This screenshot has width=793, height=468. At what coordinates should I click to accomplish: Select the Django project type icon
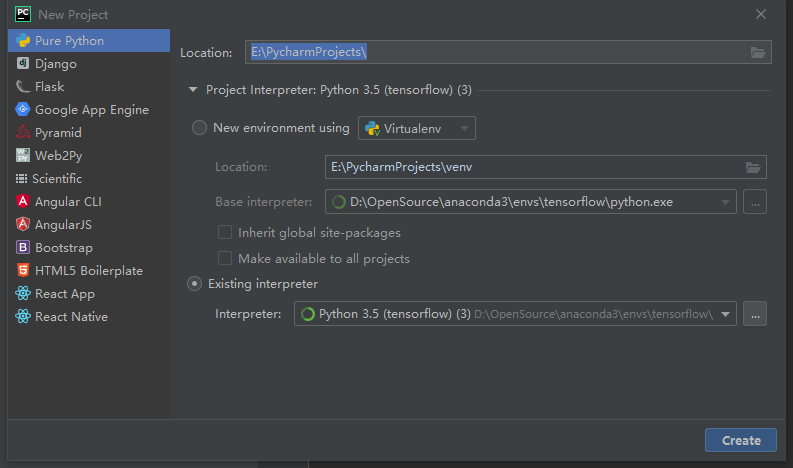click(x=23, y=63)
